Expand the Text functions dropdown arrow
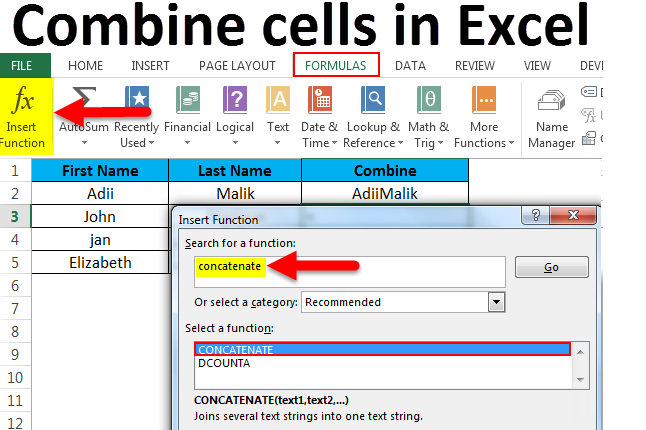Viewport: 646px width, 430px height. [277, 143]
